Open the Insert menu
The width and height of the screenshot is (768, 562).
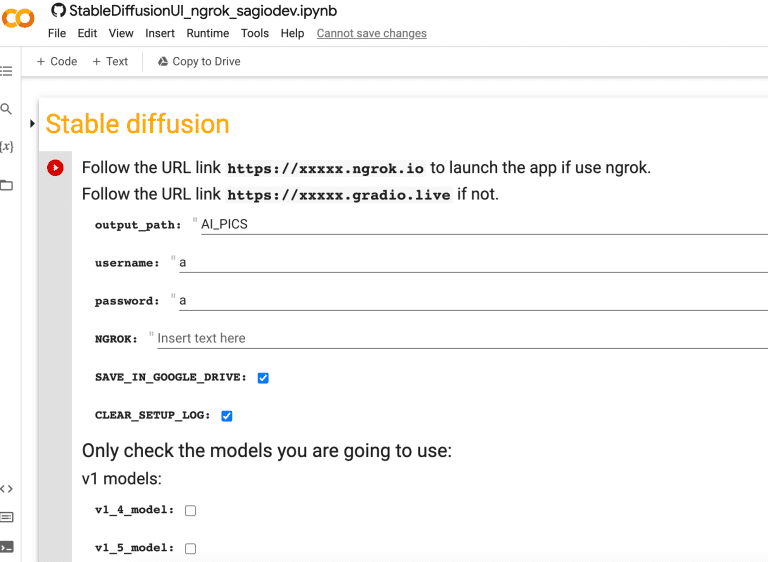pyautogui.click(x=160, y=33)
